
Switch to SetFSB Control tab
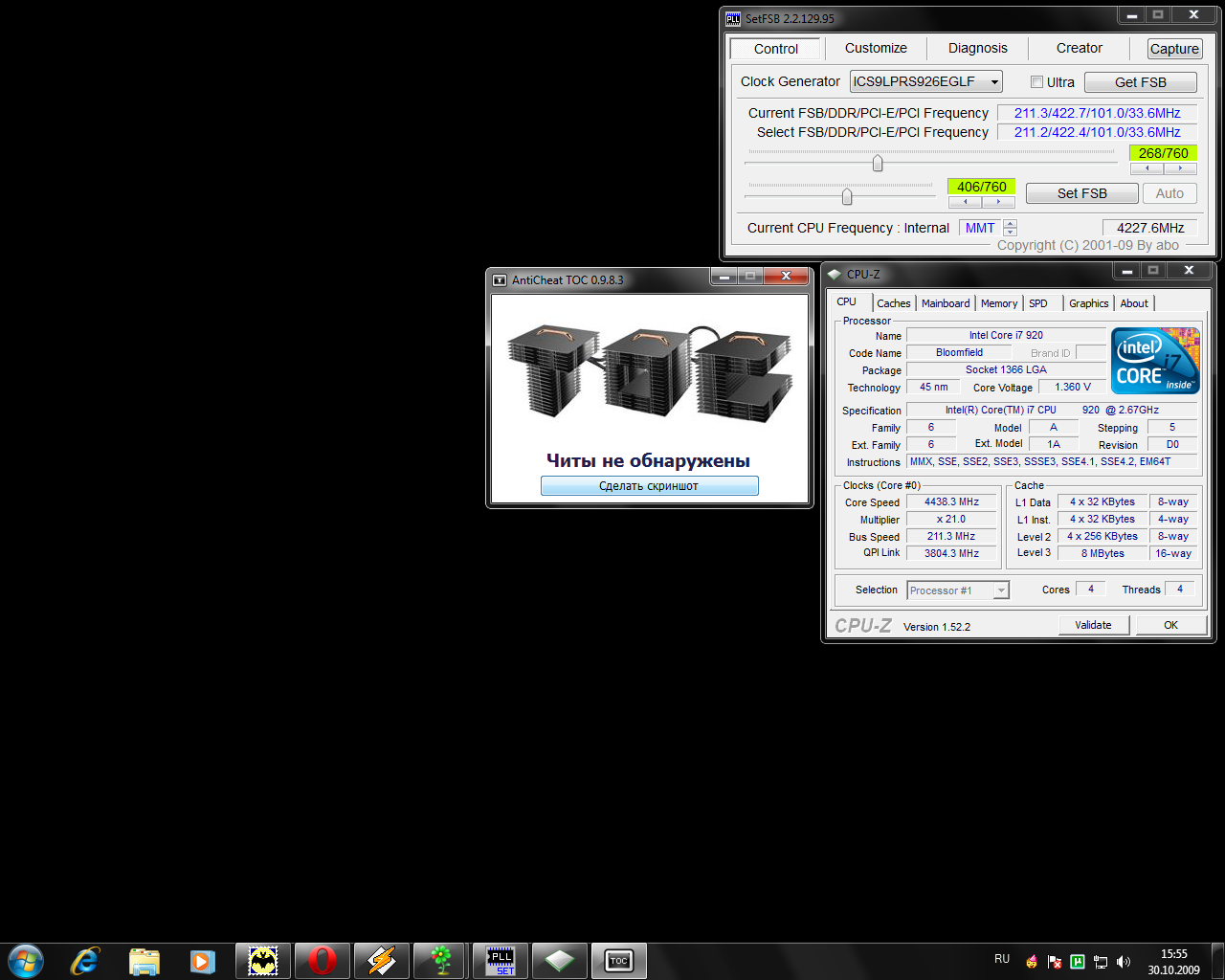coord(775,49)
